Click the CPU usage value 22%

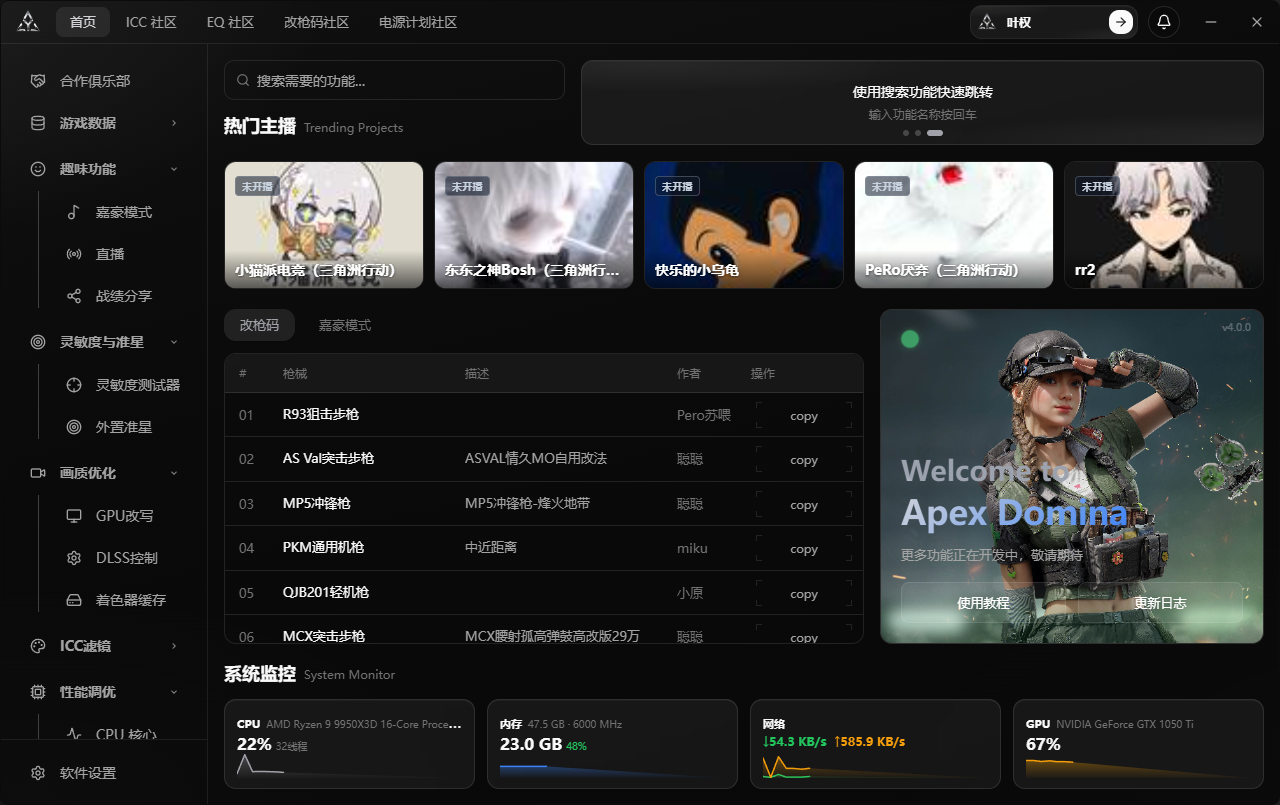coord(254,744)
